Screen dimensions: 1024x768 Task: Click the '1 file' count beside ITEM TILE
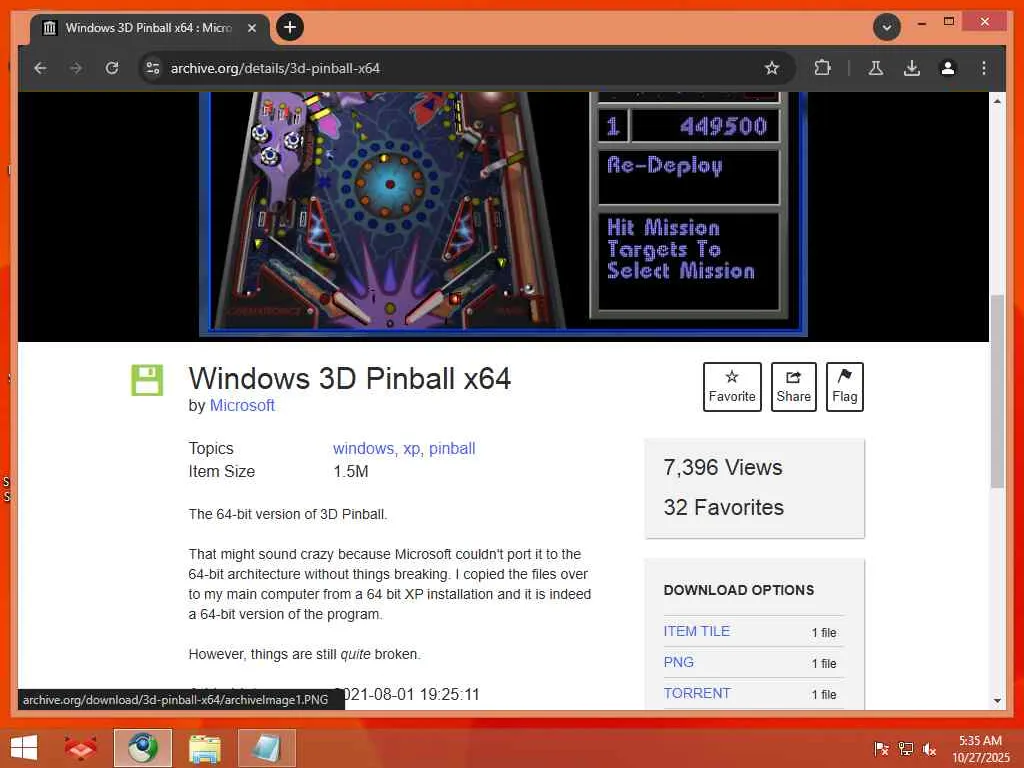click(824, 633)
